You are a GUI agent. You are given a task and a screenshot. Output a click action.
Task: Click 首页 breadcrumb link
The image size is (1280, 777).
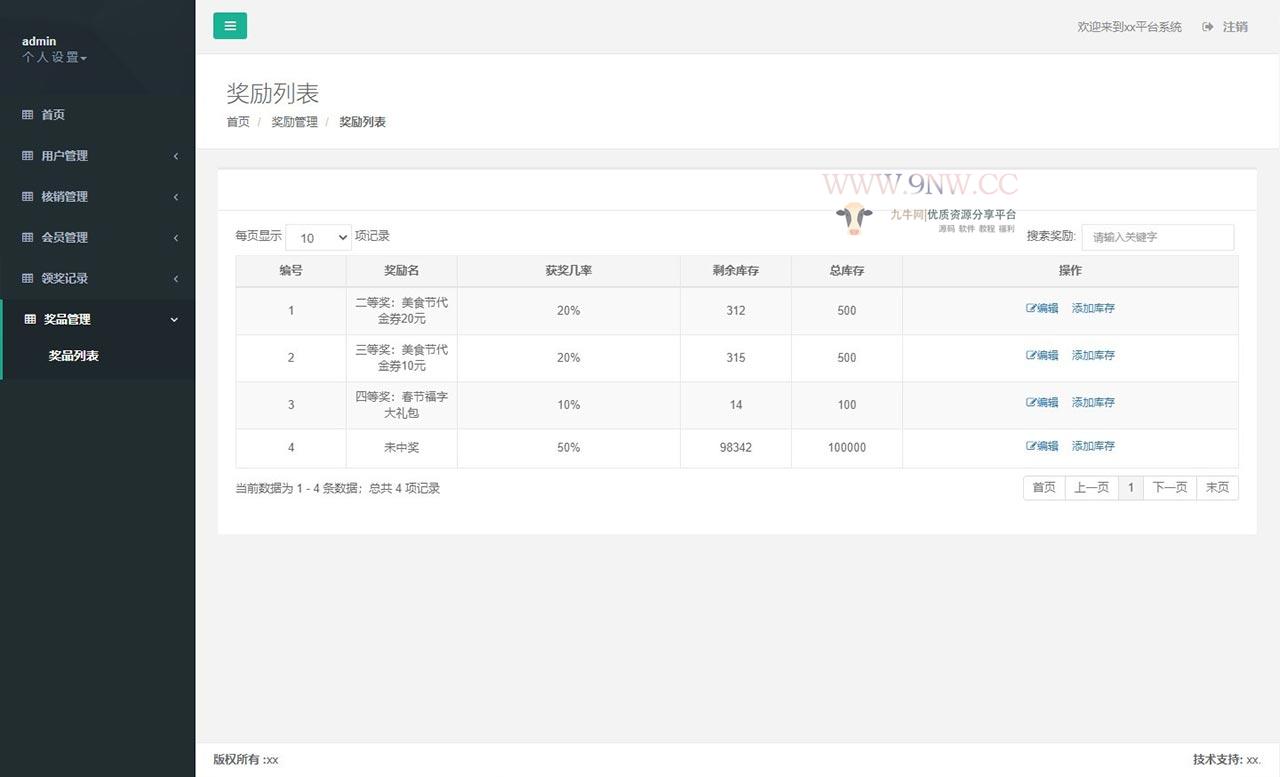238,122
